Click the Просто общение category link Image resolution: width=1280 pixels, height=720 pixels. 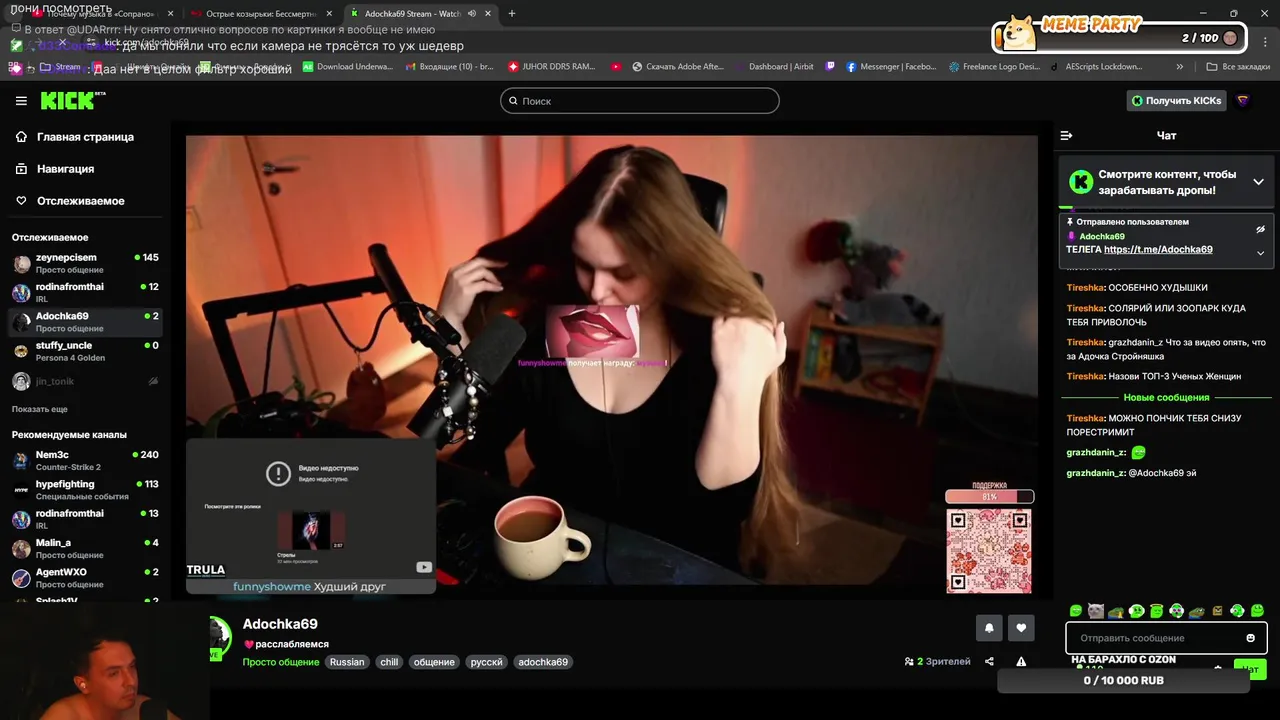pyautogui.click(x=281, y=662)
